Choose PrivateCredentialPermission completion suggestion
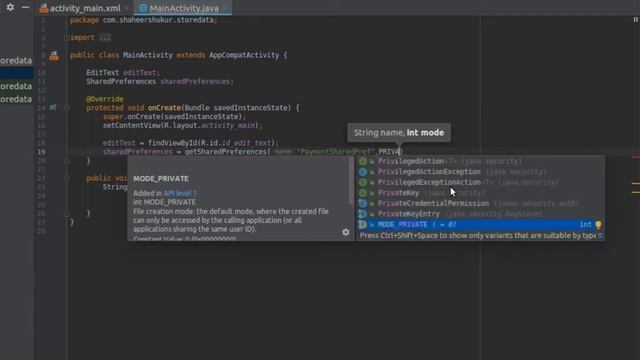Screen dimensions: 640x360 (x=480, y=204)
